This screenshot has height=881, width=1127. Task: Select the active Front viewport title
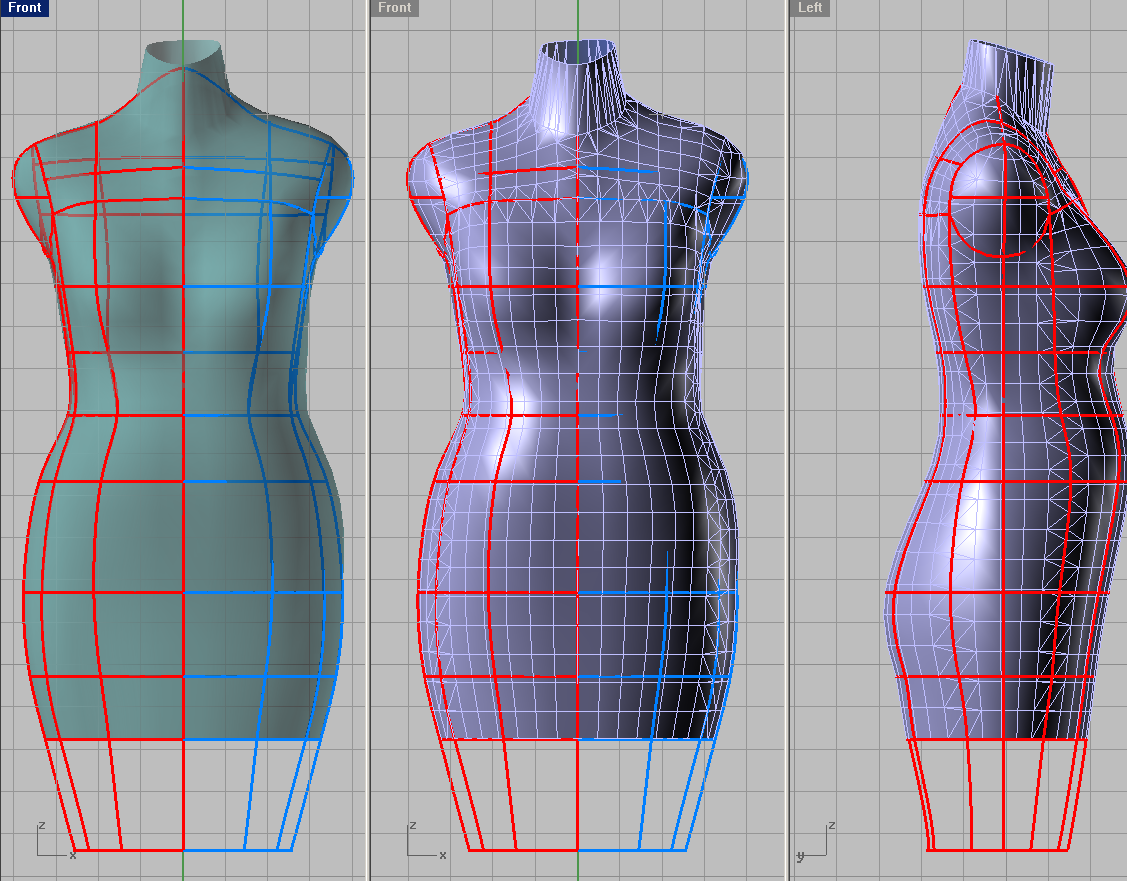[24, 8]
